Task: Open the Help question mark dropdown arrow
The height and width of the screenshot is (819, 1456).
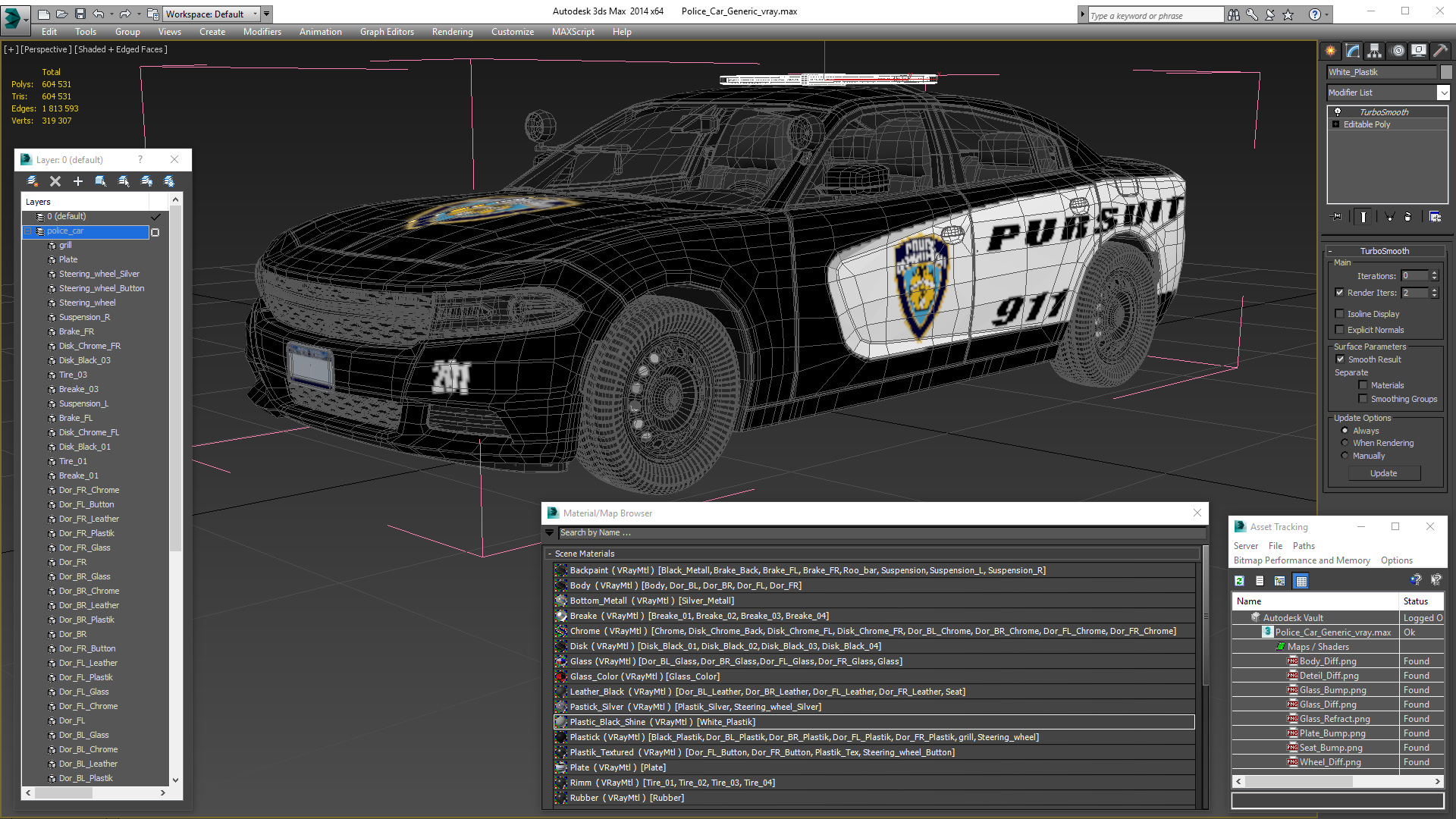Action: point(1327,14)
